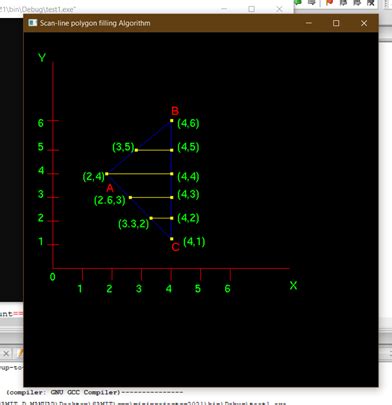Click the red vertex label "B"
This screenshot has width=392, height=405.
[175, 111]
